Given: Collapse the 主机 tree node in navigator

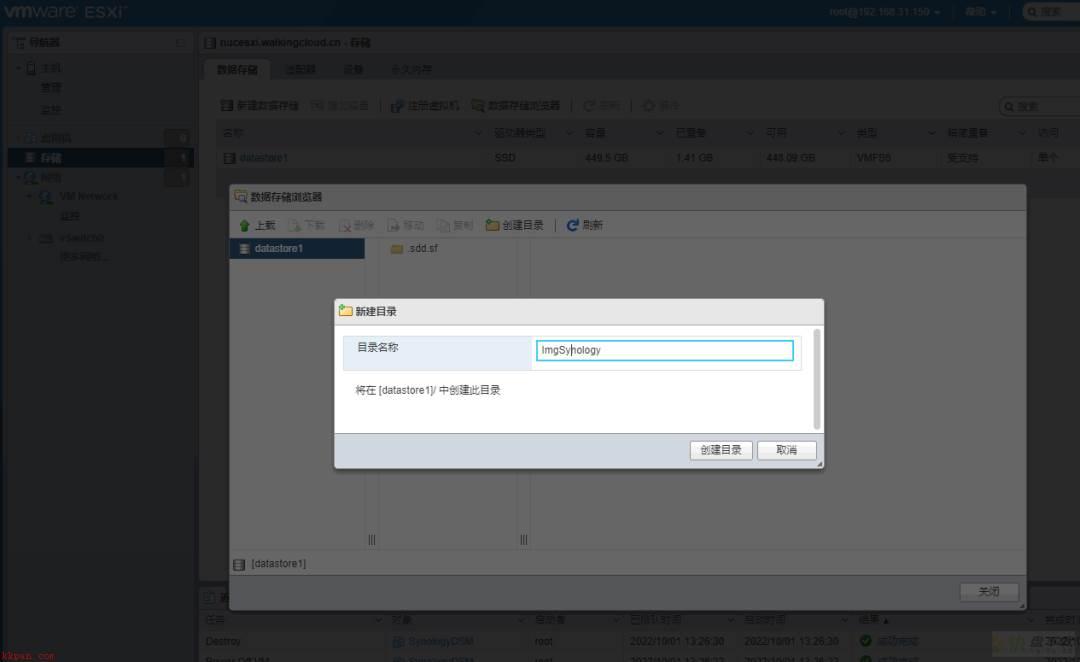Looking at the screenshot, I should tap(19, 68).
